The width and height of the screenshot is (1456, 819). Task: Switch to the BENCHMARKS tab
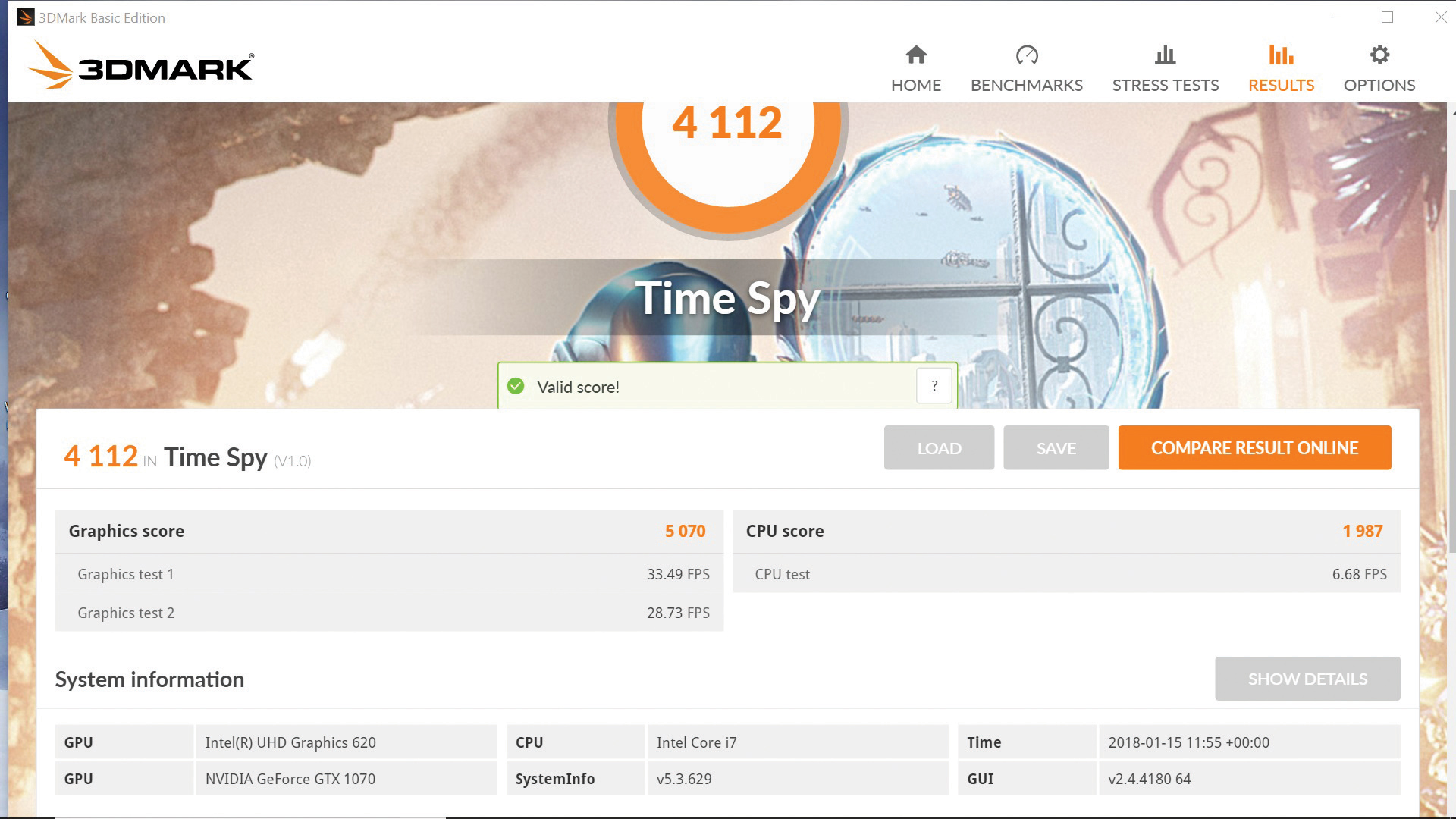pyautogui.click(x=1027, y=68)
